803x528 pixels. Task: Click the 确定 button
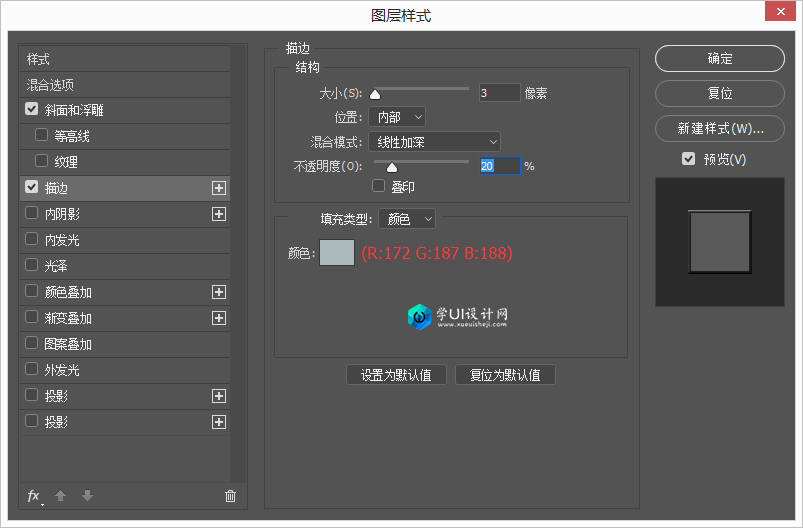[x=720, y=59]
